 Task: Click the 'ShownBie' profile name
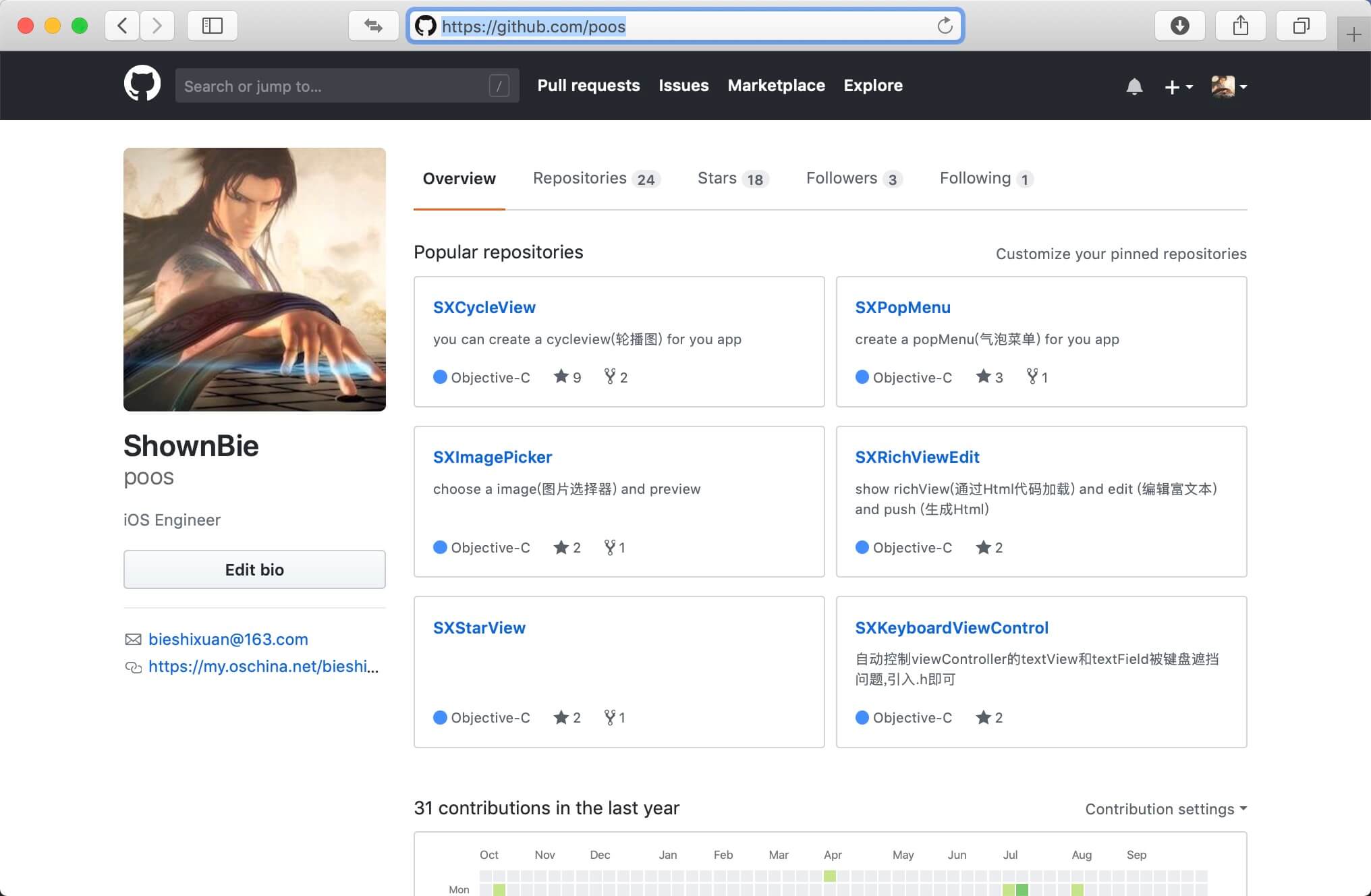tap(191, 446)
